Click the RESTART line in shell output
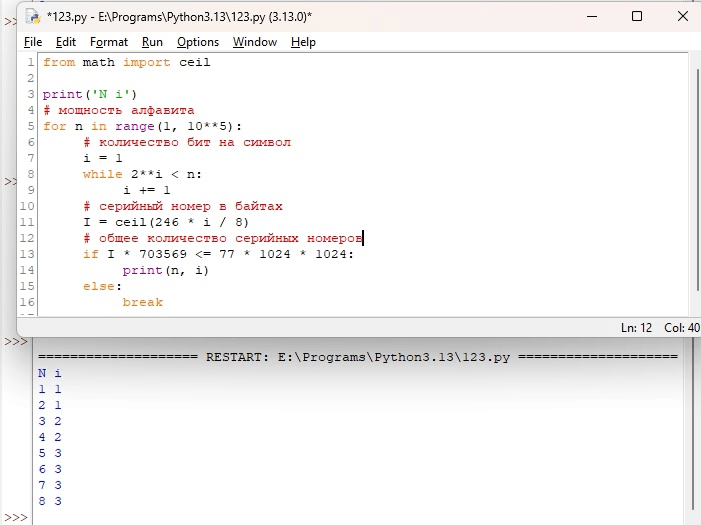 pos(358,357)
